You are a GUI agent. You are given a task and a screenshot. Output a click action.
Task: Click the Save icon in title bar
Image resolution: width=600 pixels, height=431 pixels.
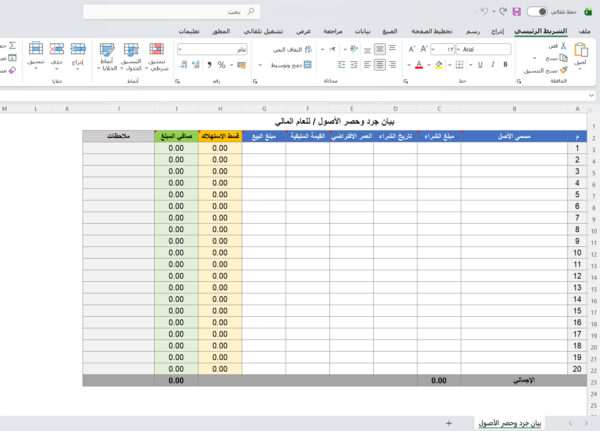coord(517,11)
